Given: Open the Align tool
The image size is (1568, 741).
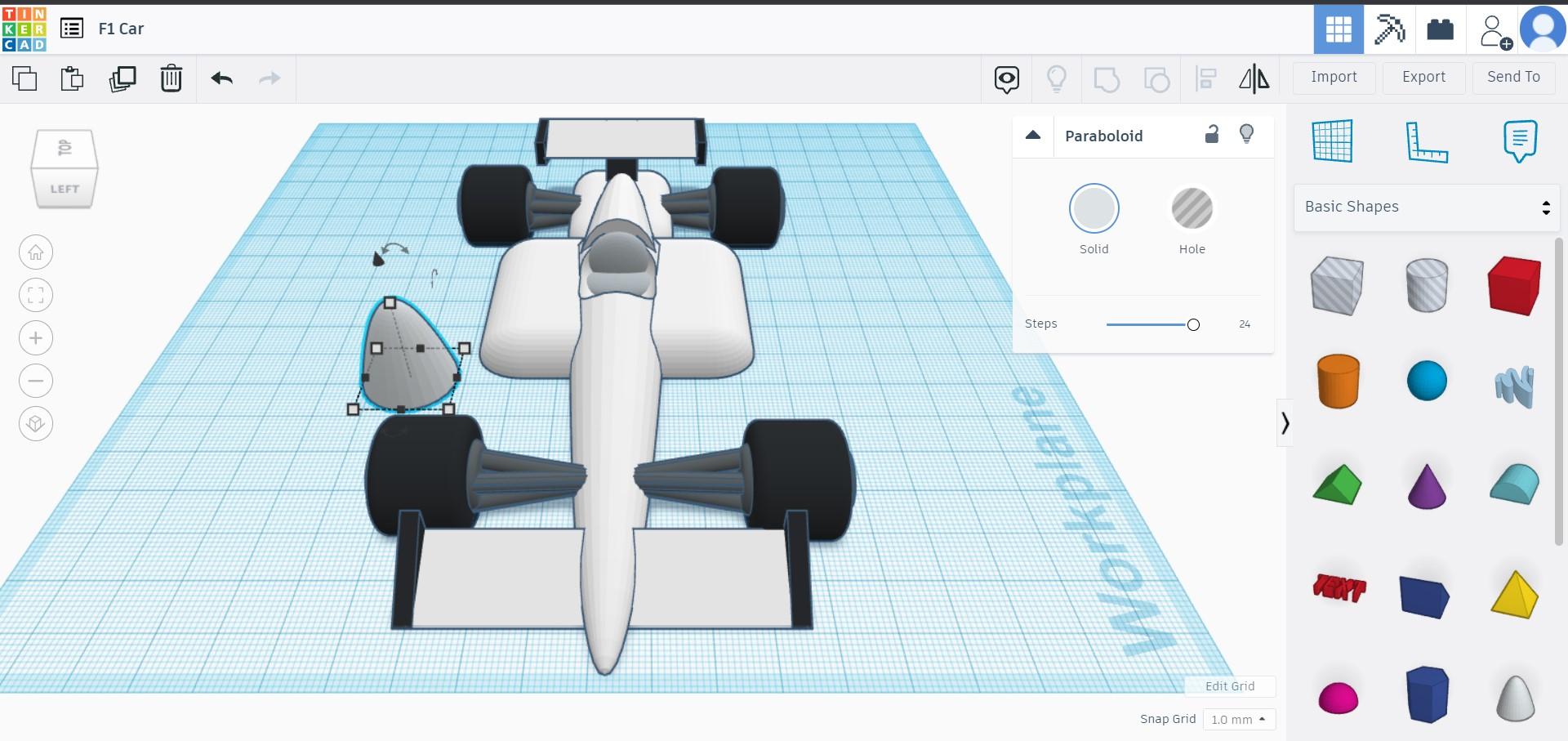Looking at the screenshot, I should pyautogui.click(x=1206, y=79).
